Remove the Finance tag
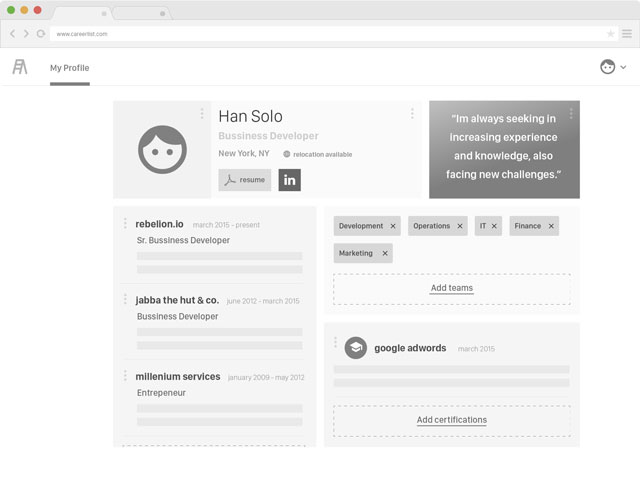640x480 pixels. pyautogui.click(x=551, y=226)
